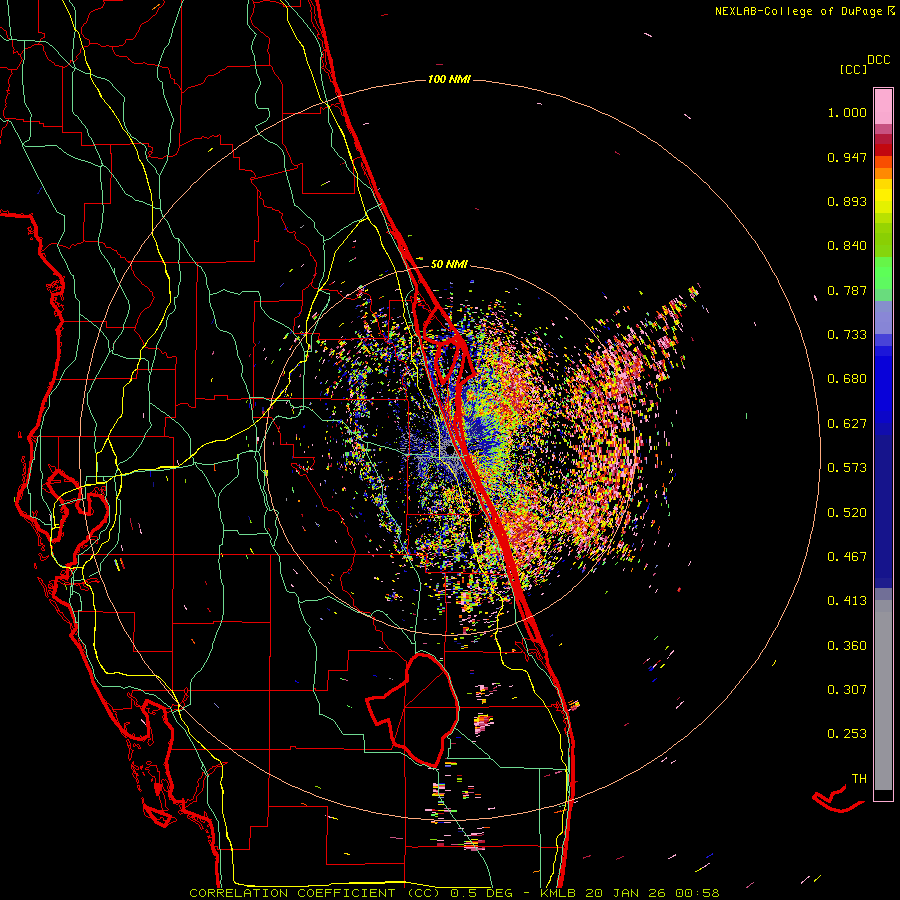Viewport: 900px width, 900px height.
Task: Click the 0.893 color scale value
Action: click(847, 201)
